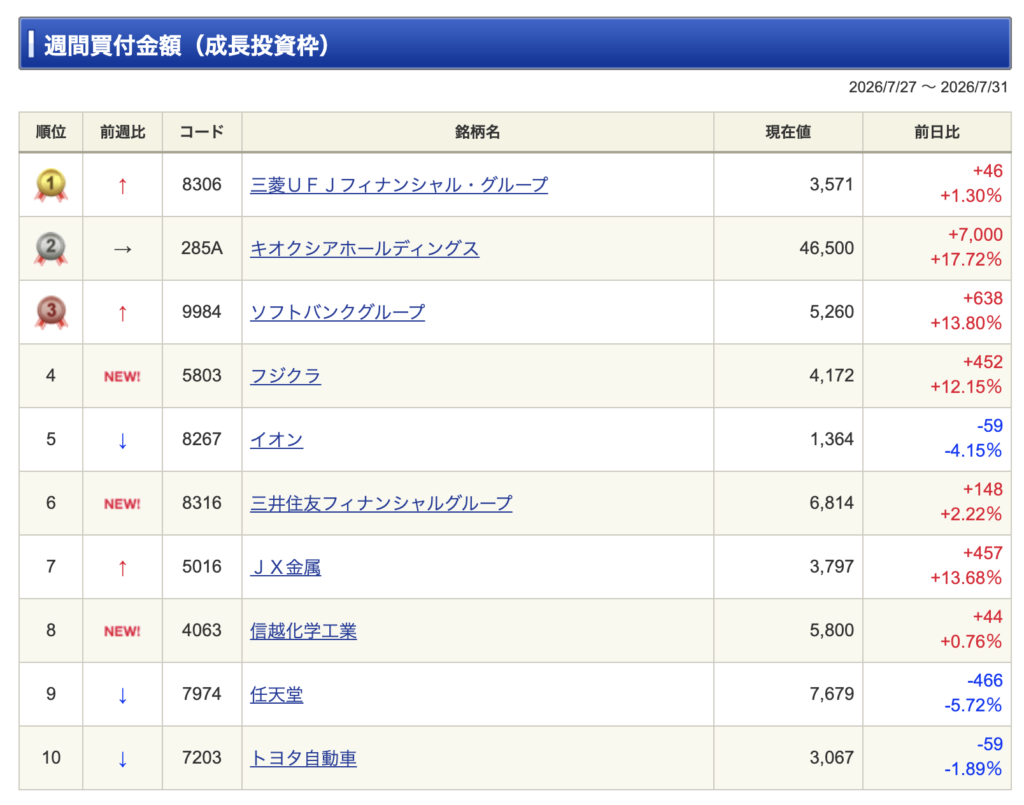Click blue down arrow in イオン row

pyautogui.click(x=122, y=441)
